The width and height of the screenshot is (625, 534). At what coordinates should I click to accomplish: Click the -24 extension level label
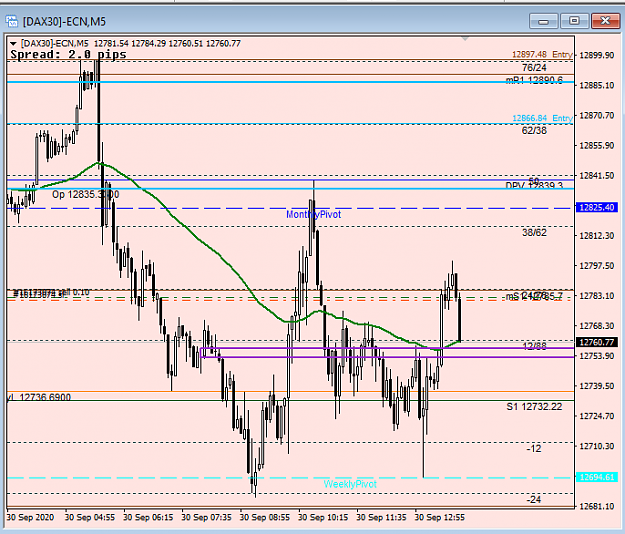(534, 499)
